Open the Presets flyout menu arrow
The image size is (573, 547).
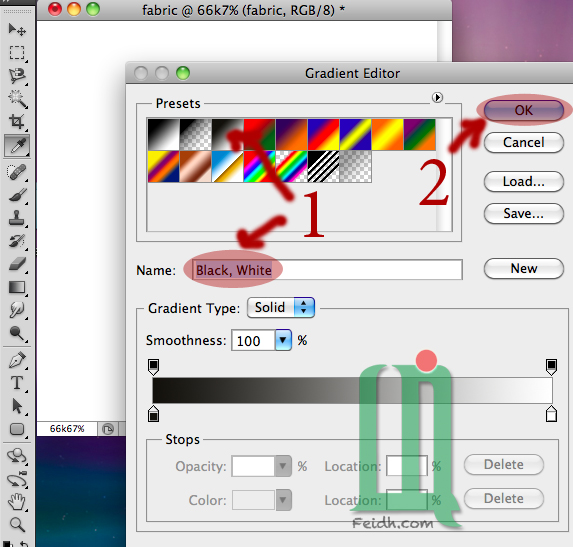tap(437, 98)
